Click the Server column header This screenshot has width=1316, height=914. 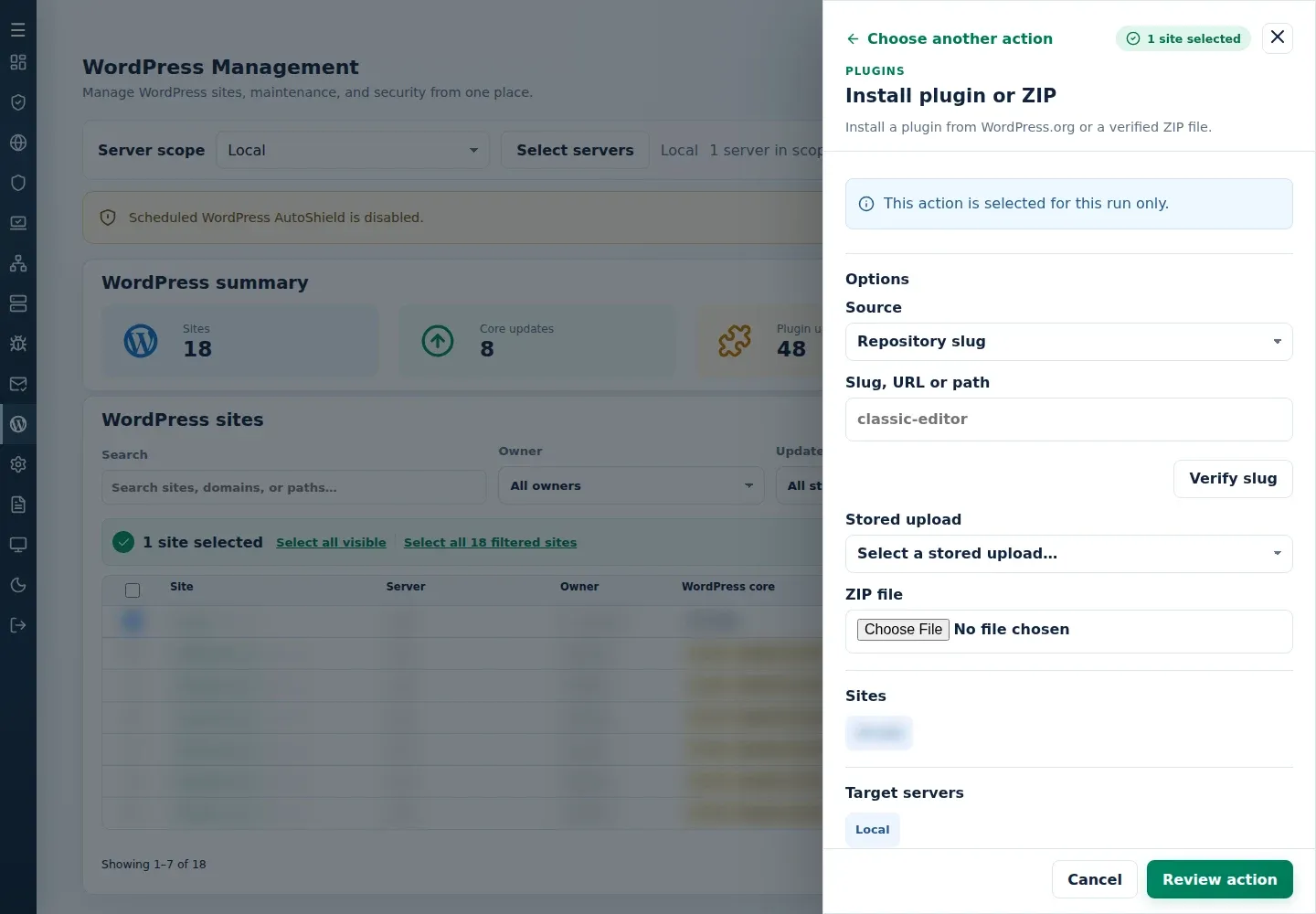(406, 587)
